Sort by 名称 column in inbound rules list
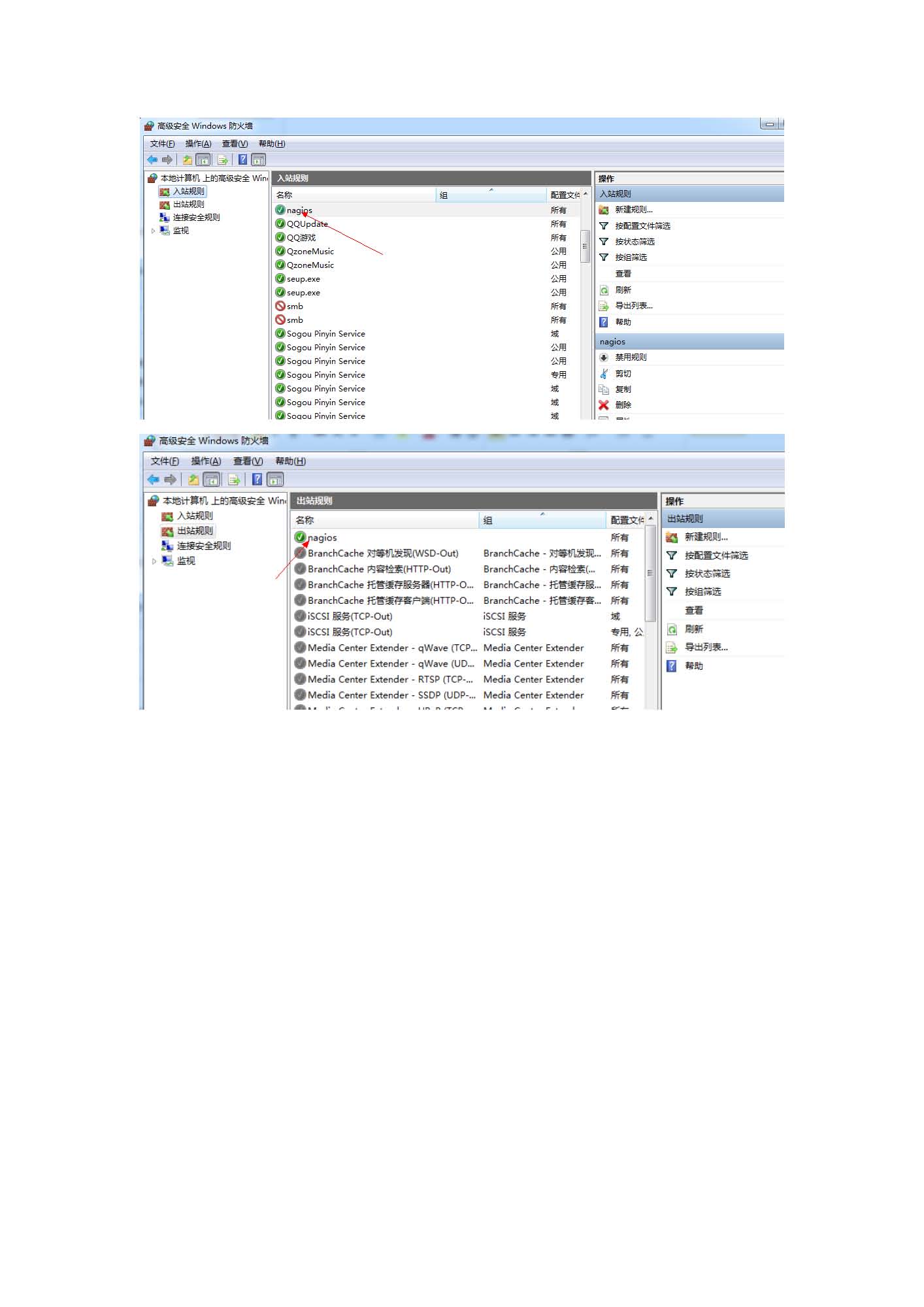 pyautogui.click(x=354, y=195)
